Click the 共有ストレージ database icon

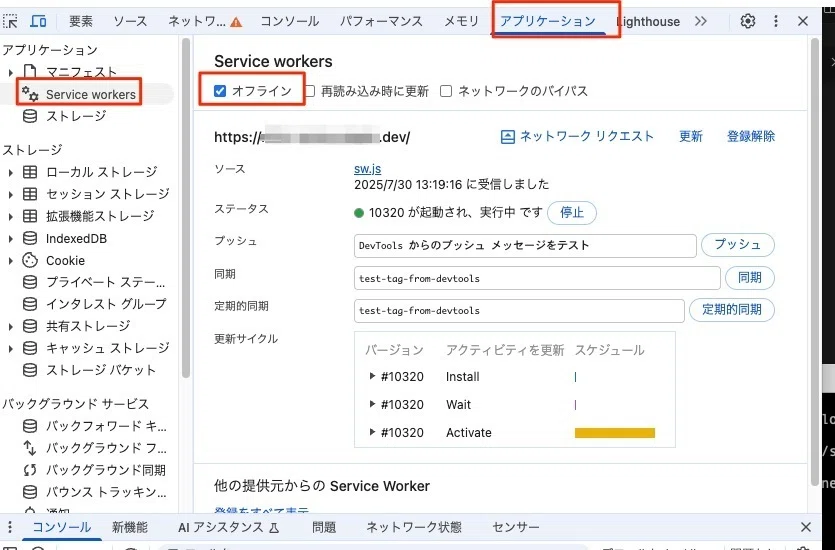[x=30, y=326]
